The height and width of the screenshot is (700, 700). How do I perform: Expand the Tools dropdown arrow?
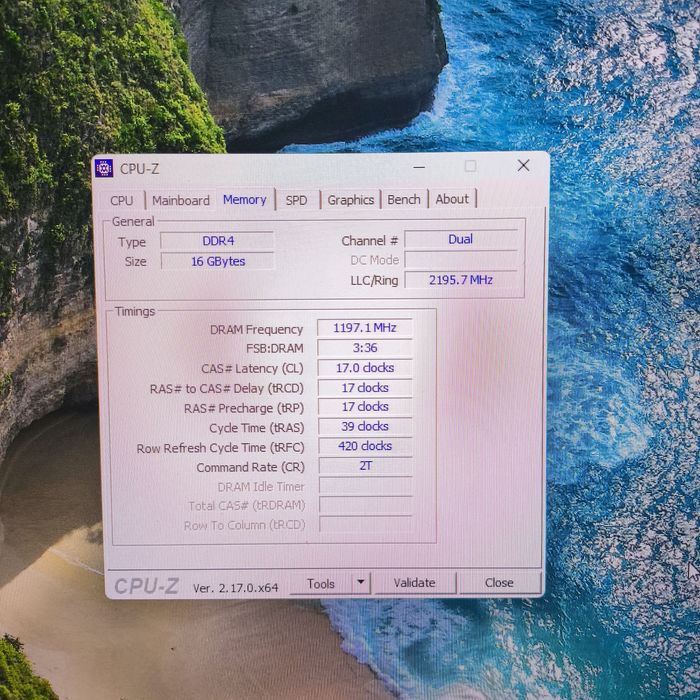(361, 583)
